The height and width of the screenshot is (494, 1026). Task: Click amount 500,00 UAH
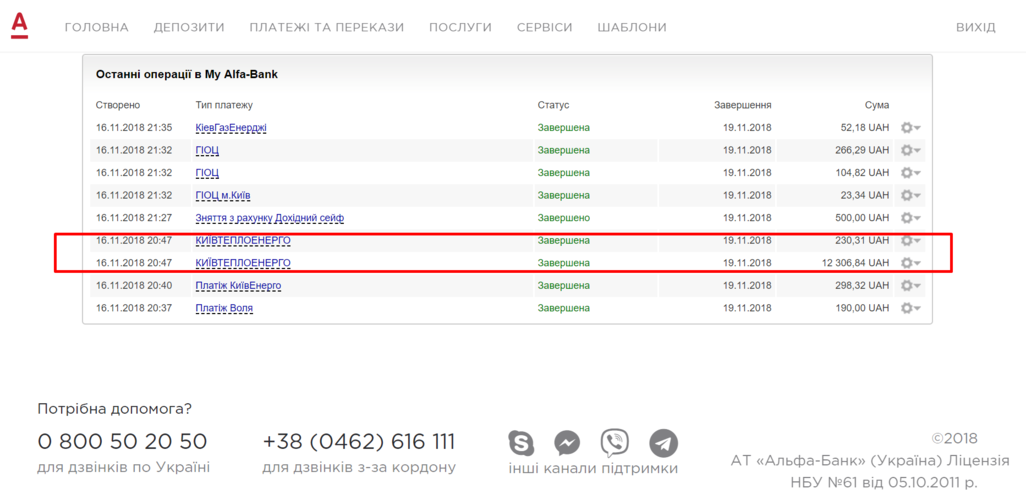862,218
